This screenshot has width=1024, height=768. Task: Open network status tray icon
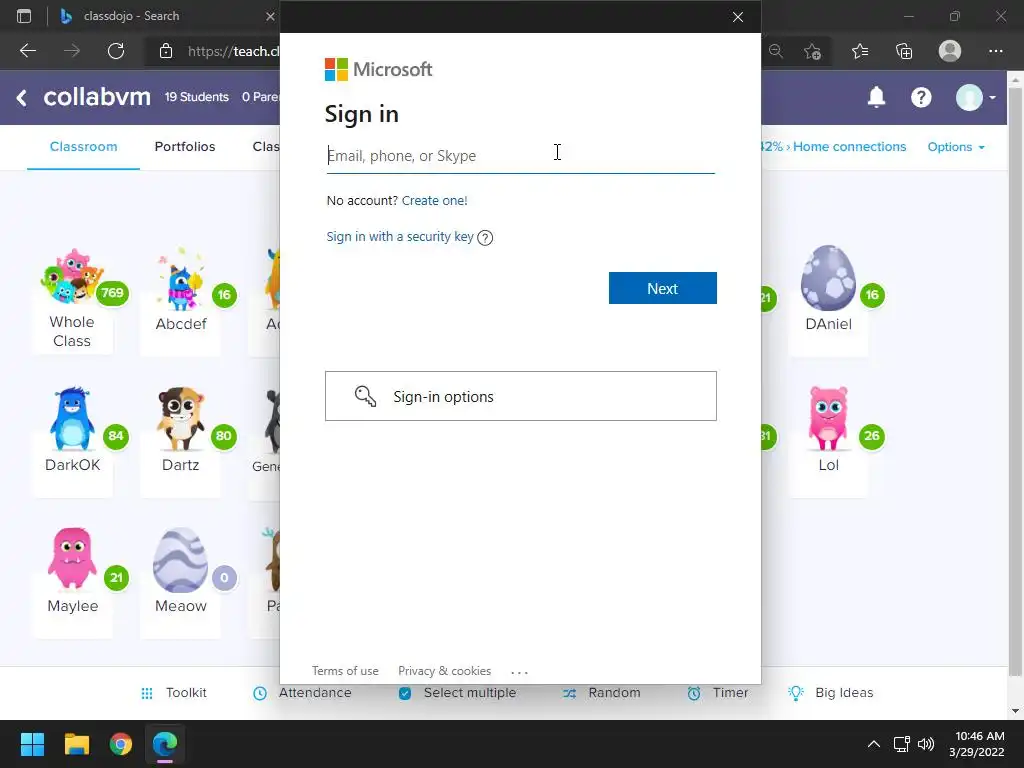pyautogui.click(x=902, y=744)
